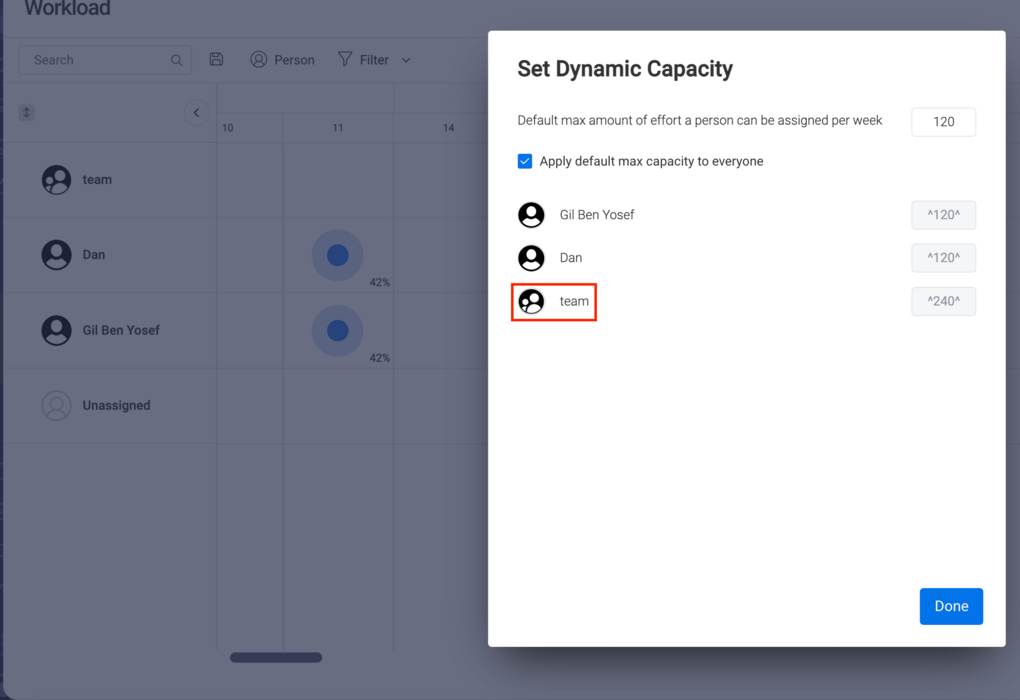The height and width of the screenshot is (700, 1020).
Task: Click Gil Ben Yosef's capacity field ^120^
Action: (943, 215)
